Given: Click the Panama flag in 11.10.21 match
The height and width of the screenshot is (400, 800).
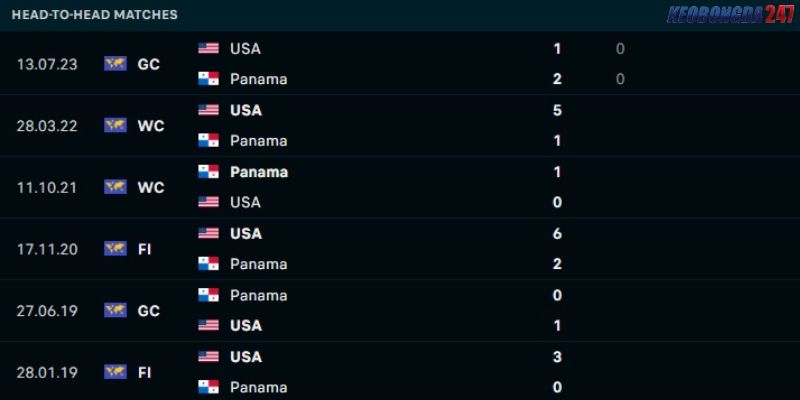Looking at the screenshot, I should click(208, 171).
